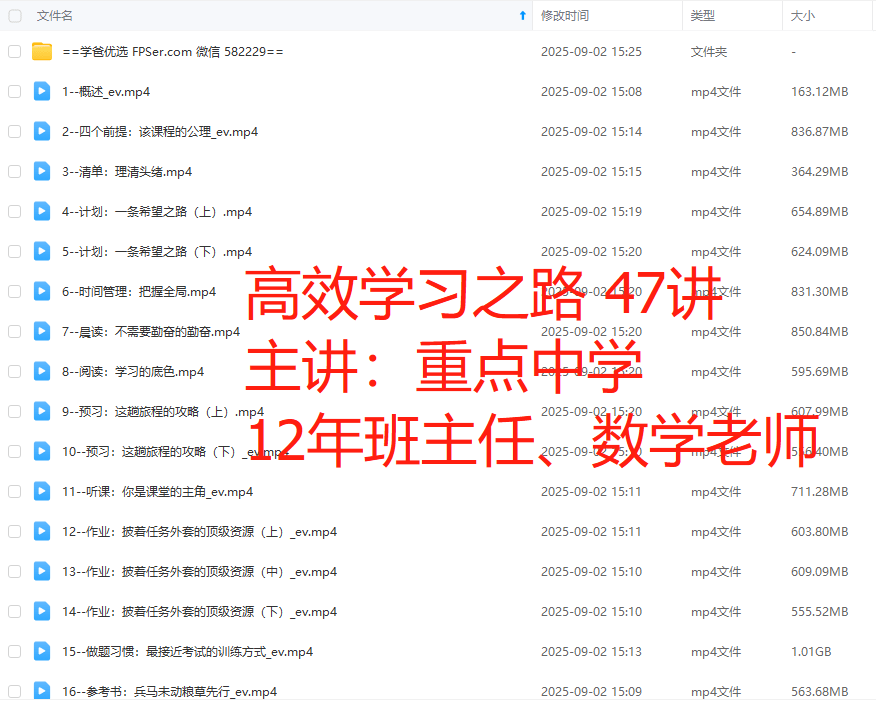
Task: Open file 4--计划：一条希望之路（上）.mp4
Action: [x=157, y=212]
